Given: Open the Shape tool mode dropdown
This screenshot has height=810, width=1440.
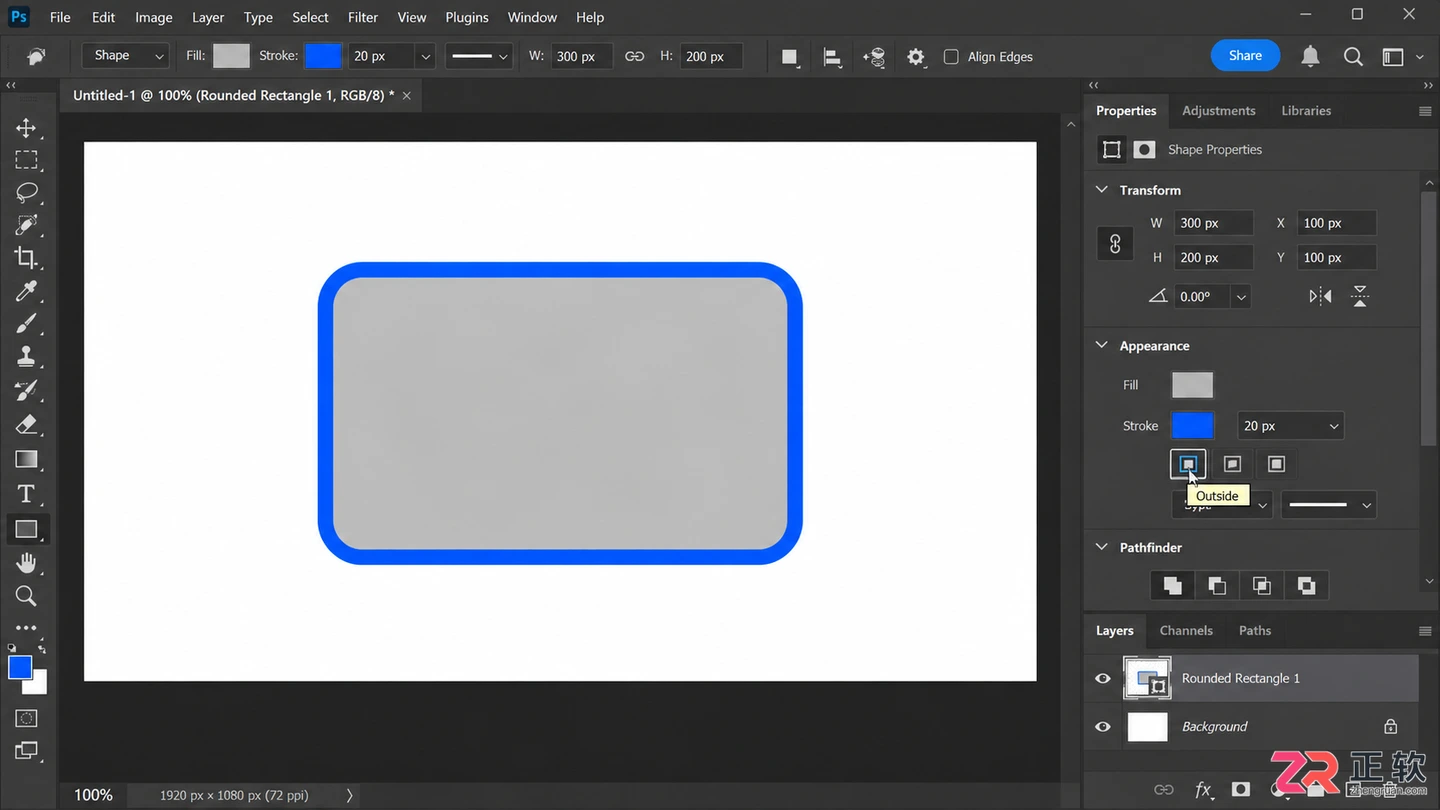Looking at the screenshot, I should (x=126, y=56).
